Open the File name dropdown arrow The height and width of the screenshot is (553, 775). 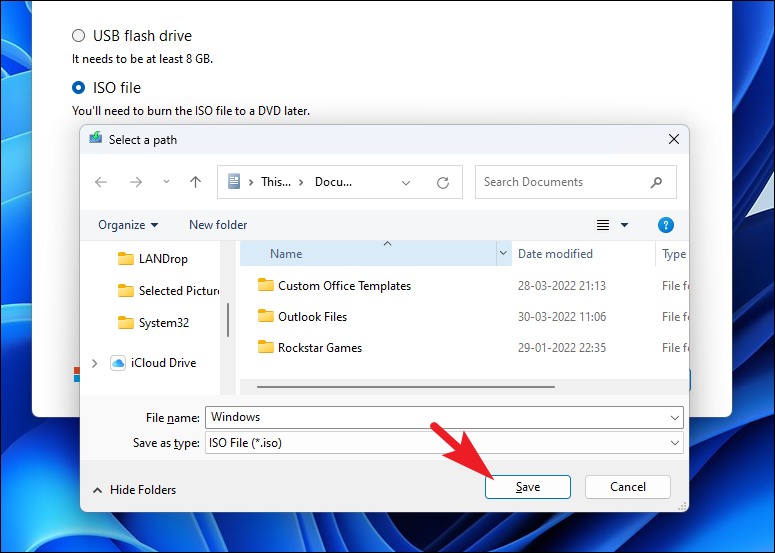click(675, 418)
